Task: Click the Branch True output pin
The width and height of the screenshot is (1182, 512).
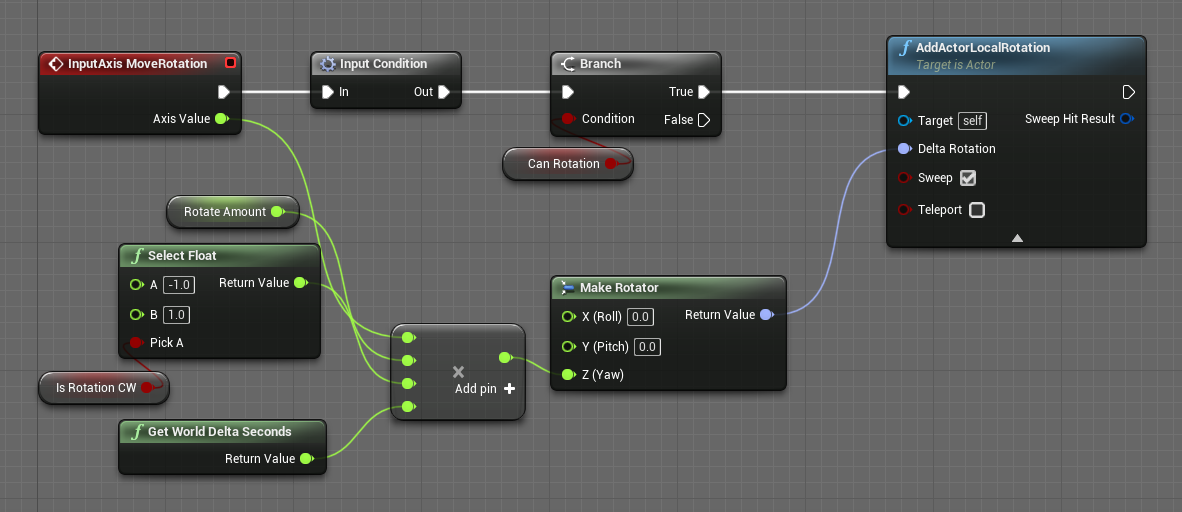Action: click(x=703, y=92)
